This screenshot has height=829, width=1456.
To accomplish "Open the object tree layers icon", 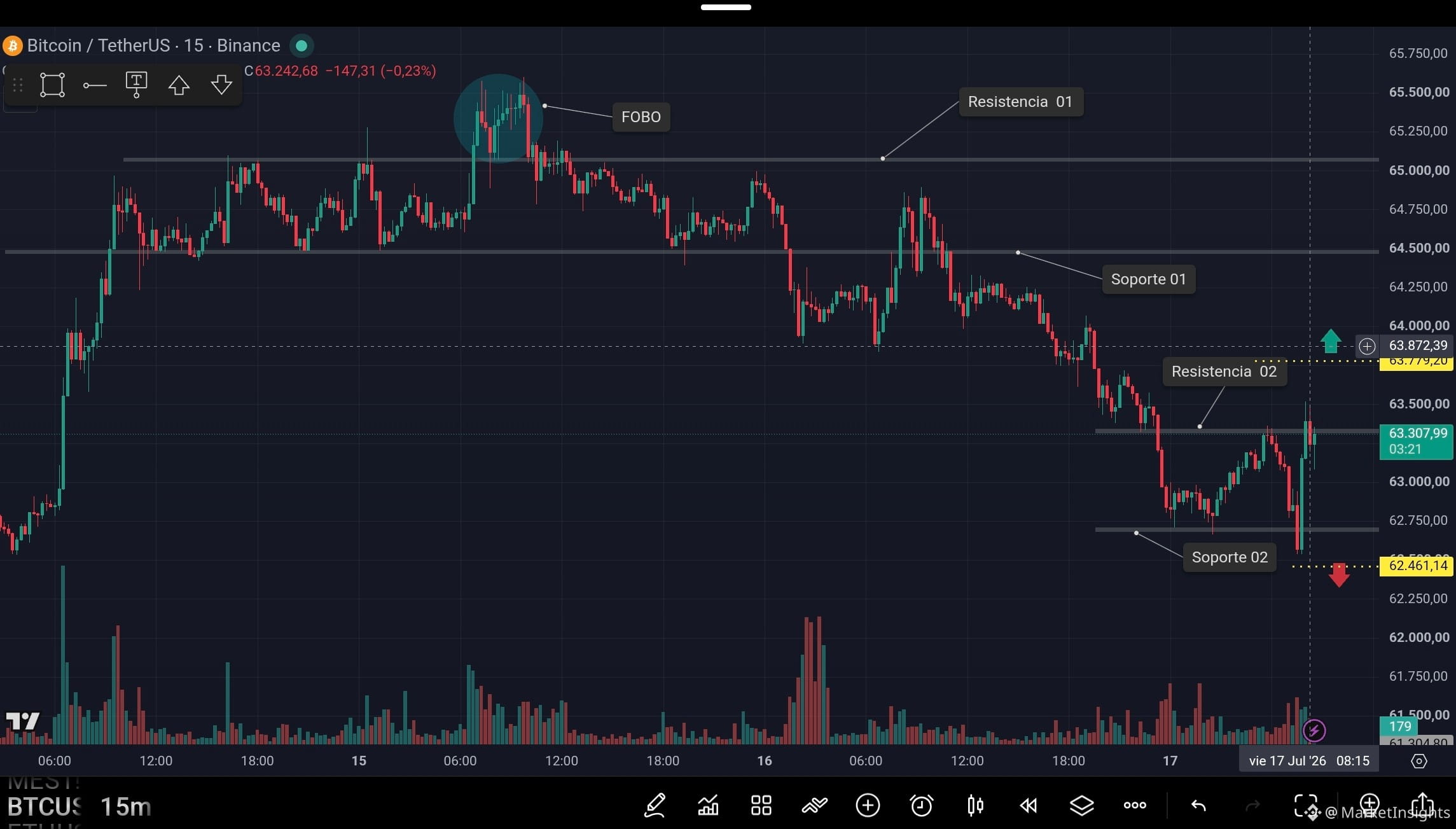I will pyautogui.click(x=1081, y=805).
